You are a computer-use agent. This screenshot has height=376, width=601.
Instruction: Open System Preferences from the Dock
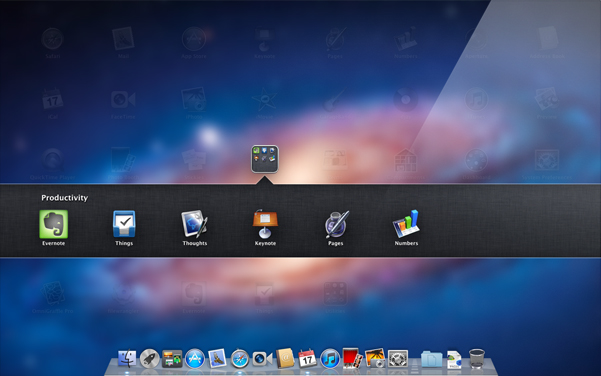398,359
